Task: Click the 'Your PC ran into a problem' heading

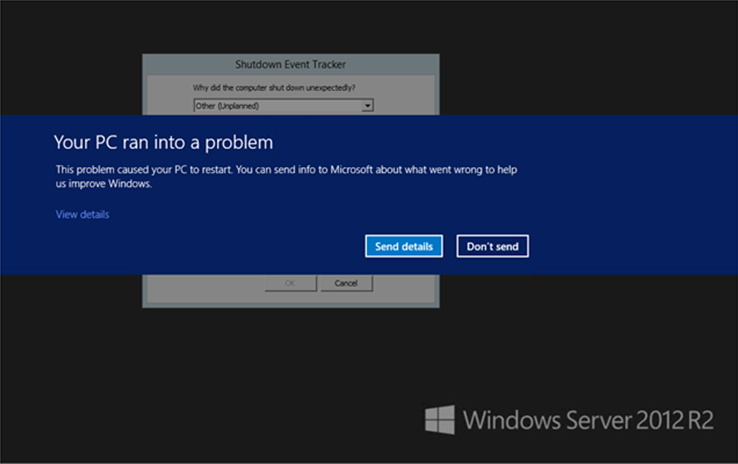Action: pyautogui.click(x=164, y=142)
